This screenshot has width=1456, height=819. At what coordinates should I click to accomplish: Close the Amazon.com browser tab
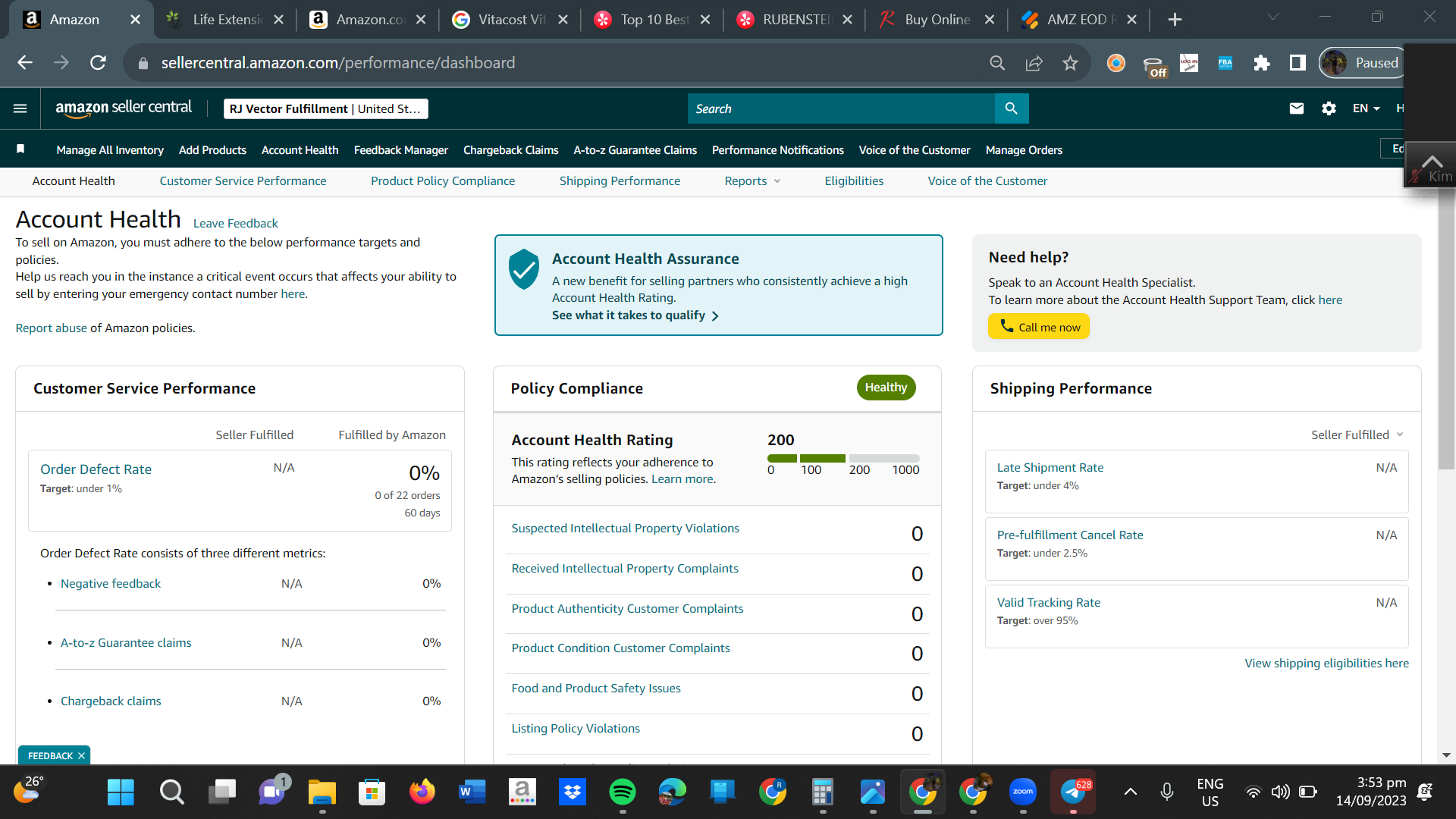point(421,20)
